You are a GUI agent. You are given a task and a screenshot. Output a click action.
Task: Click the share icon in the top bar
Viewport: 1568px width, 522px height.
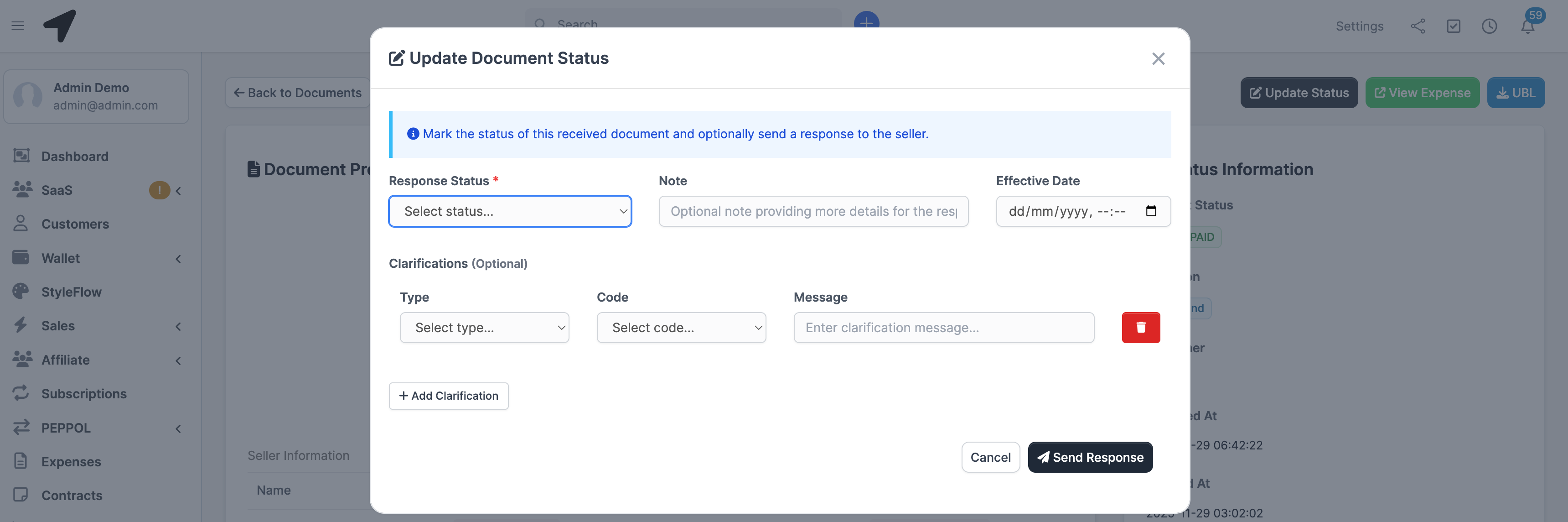coord(1418,26)
